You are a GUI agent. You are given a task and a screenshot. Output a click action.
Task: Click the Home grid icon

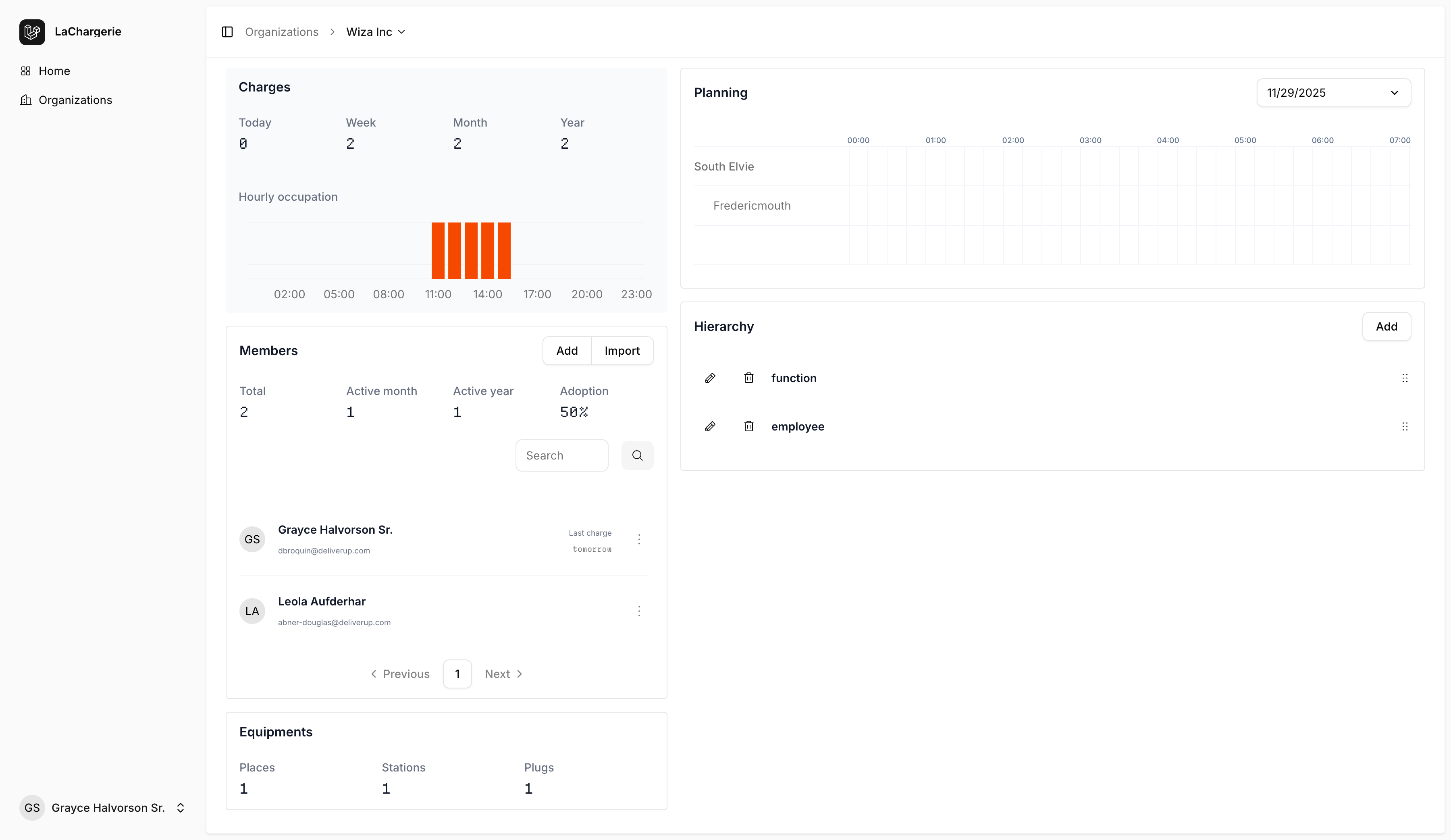pyautogui.click(x=25, y=70)
